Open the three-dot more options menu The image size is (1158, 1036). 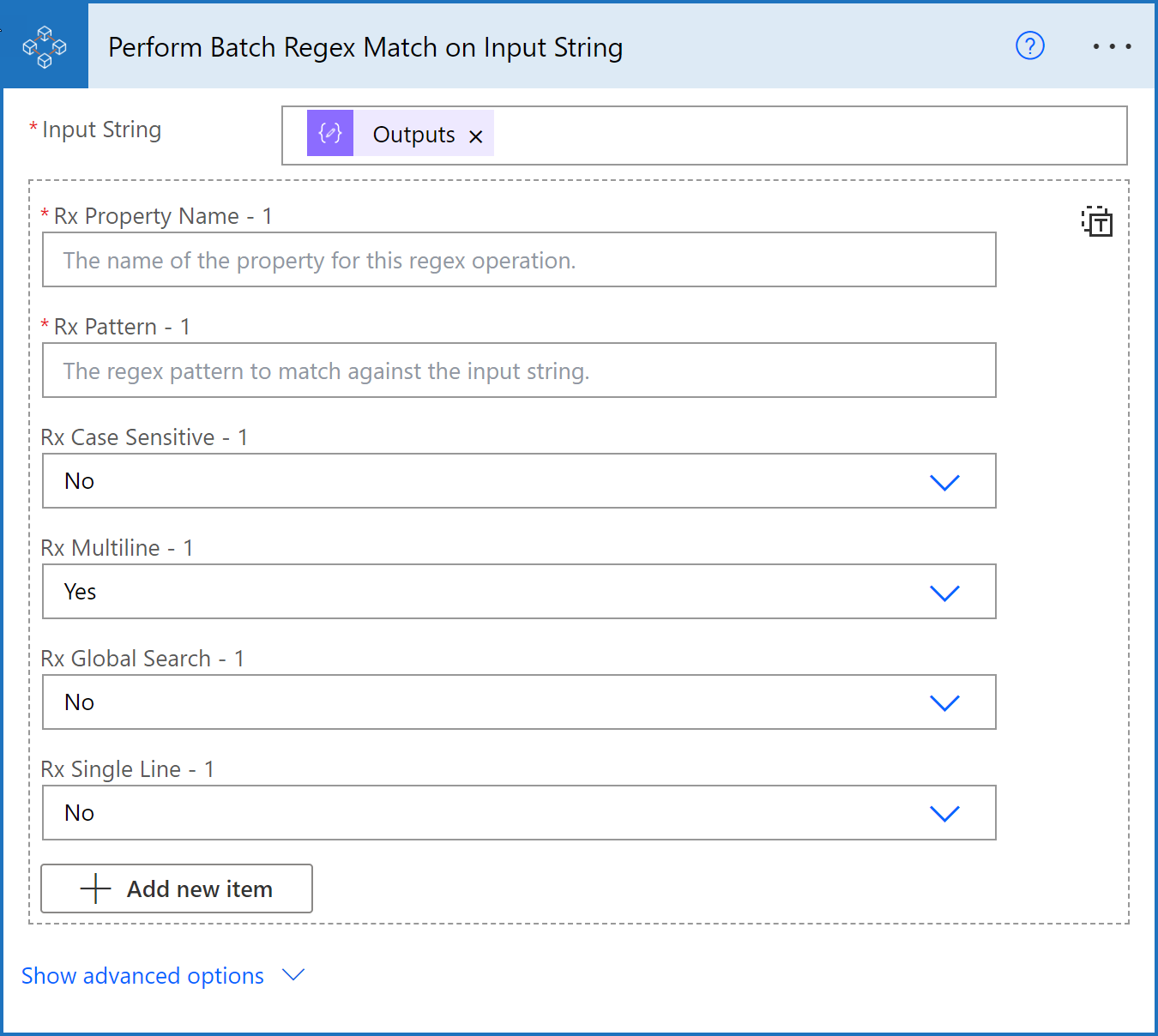click(x=1112, y=46)
